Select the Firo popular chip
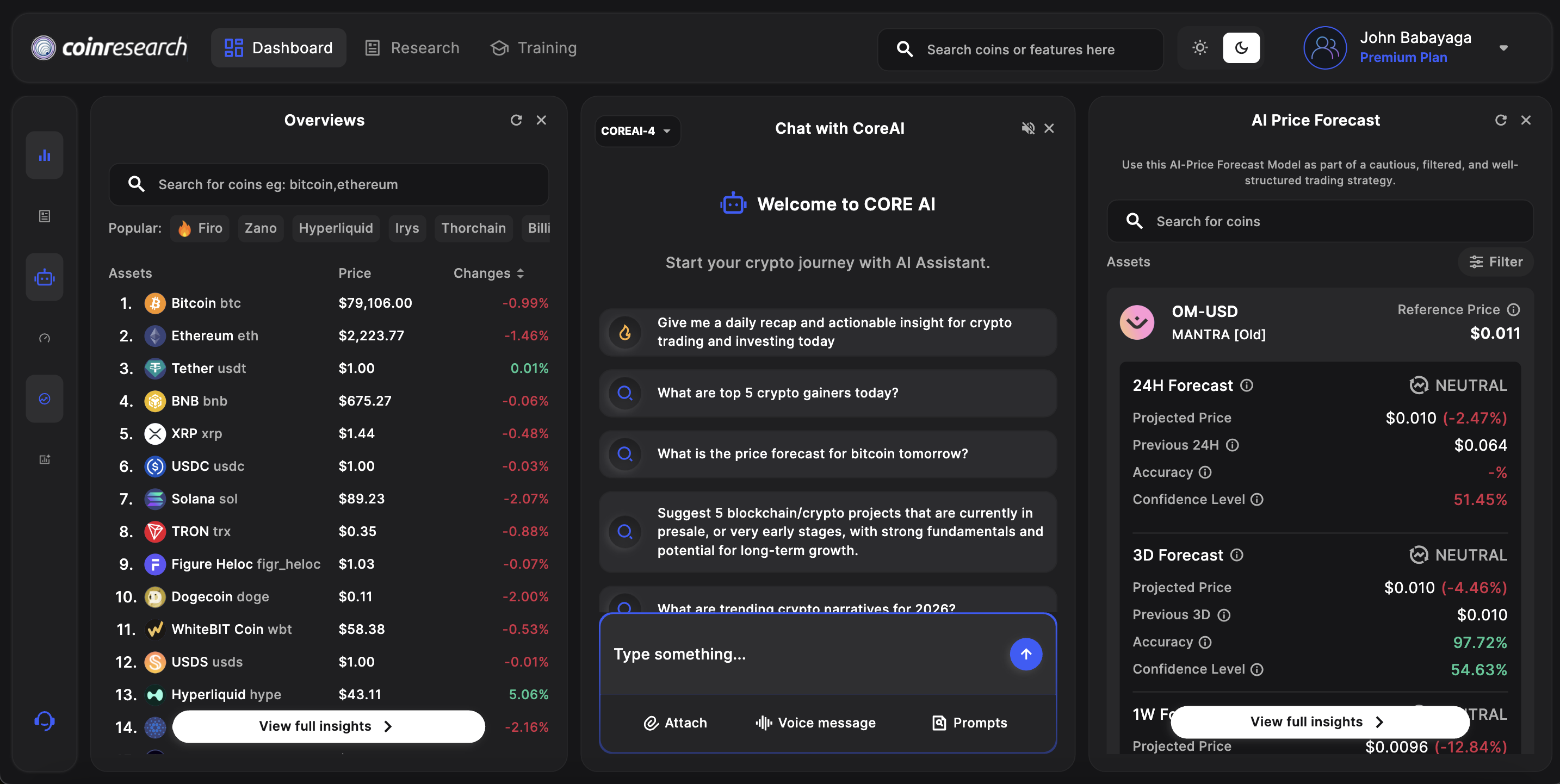 200,228
